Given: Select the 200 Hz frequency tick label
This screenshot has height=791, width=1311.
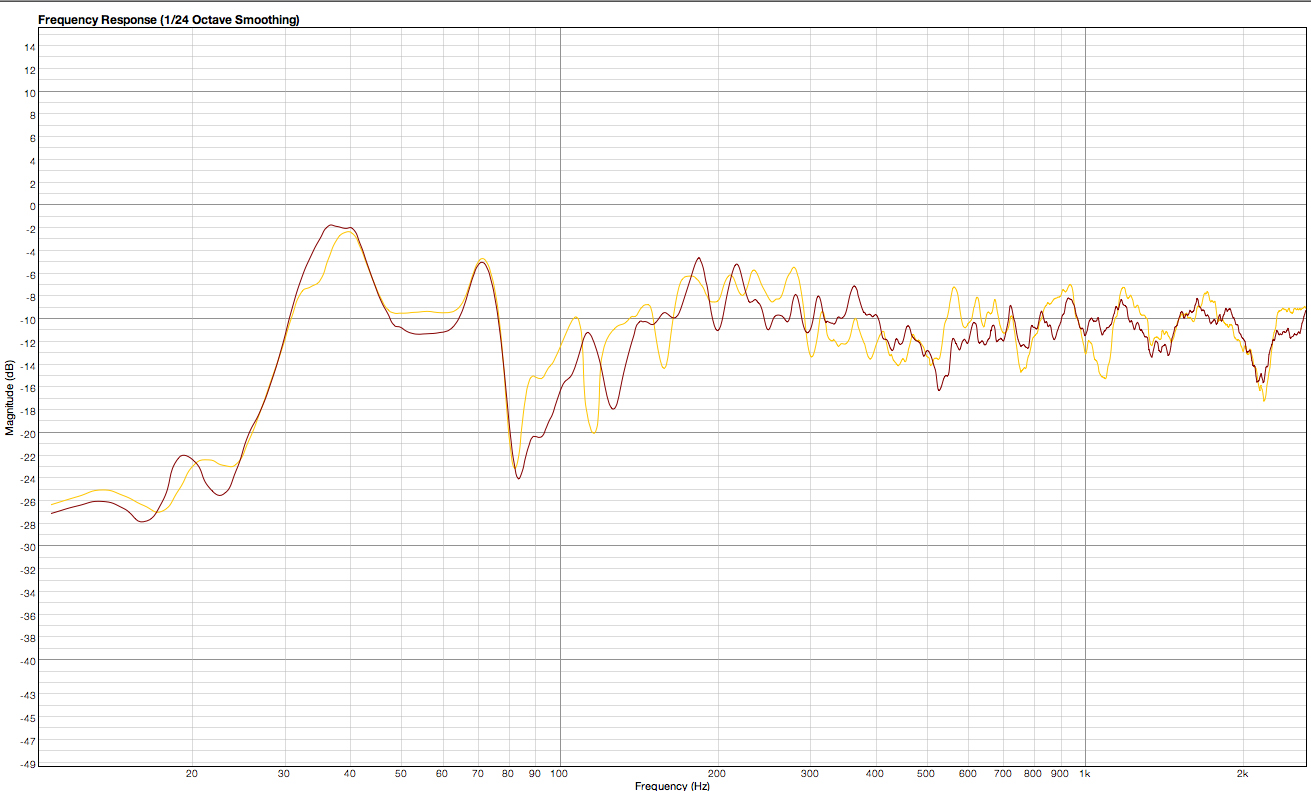Looking at the screenshot, I should pyautogui.click(x=717, y=774).
